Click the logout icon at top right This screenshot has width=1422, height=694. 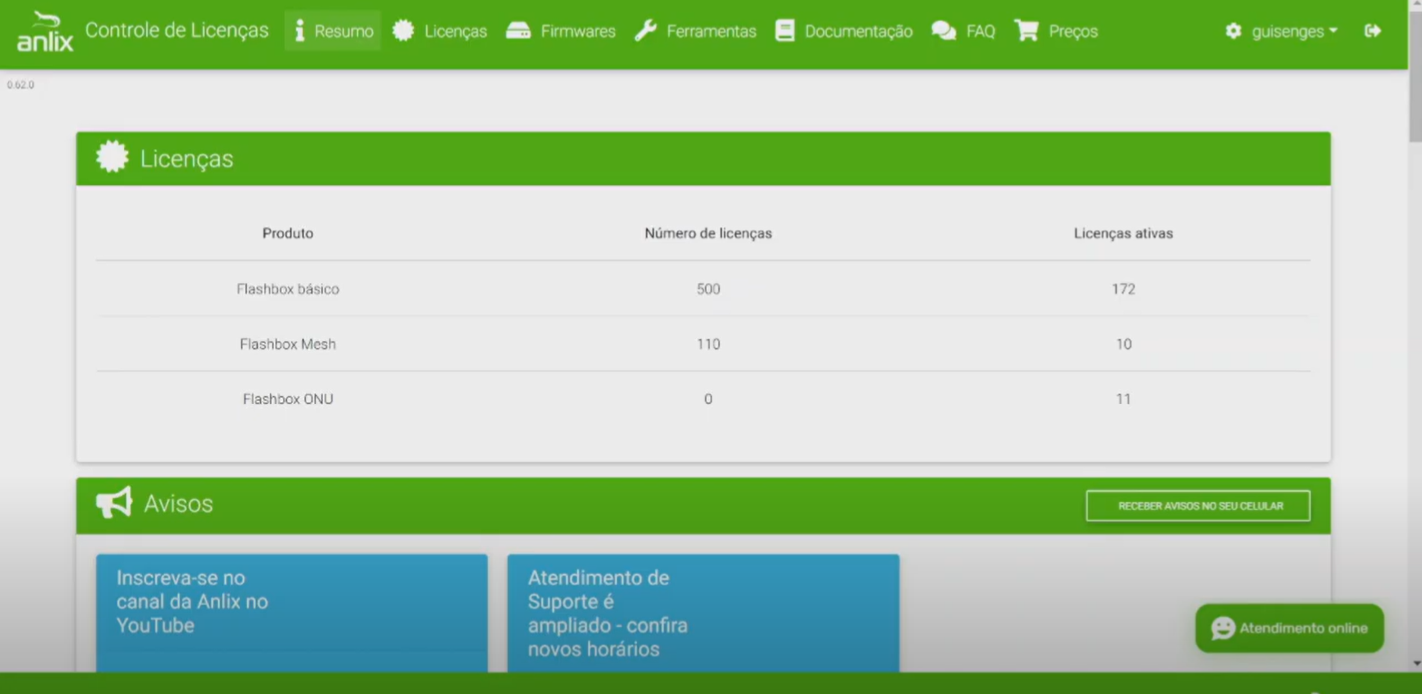1373,30
